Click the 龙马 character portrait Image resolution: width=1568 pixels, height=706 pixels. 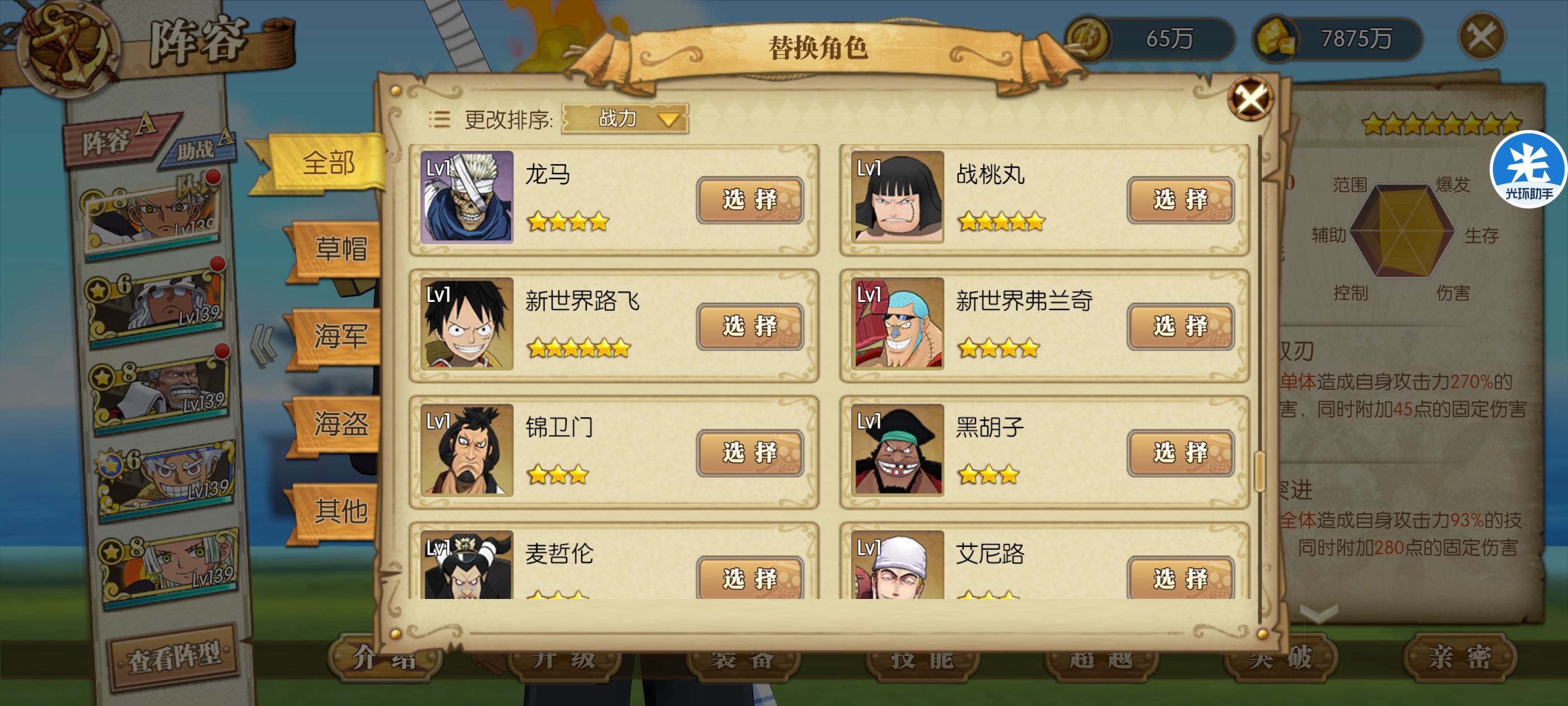pyautogui.click(x=467, y=197)
